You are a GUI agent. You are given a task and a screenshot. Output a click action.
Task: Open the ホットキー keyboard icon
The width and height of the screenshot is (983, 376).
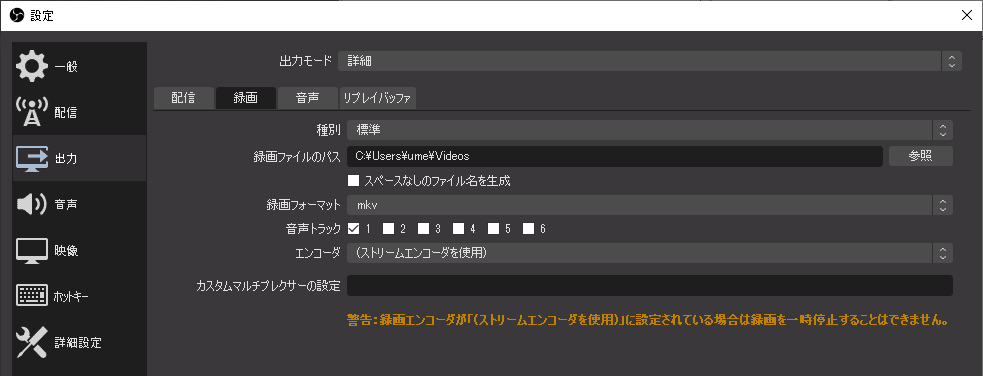(x=31, y=296)
